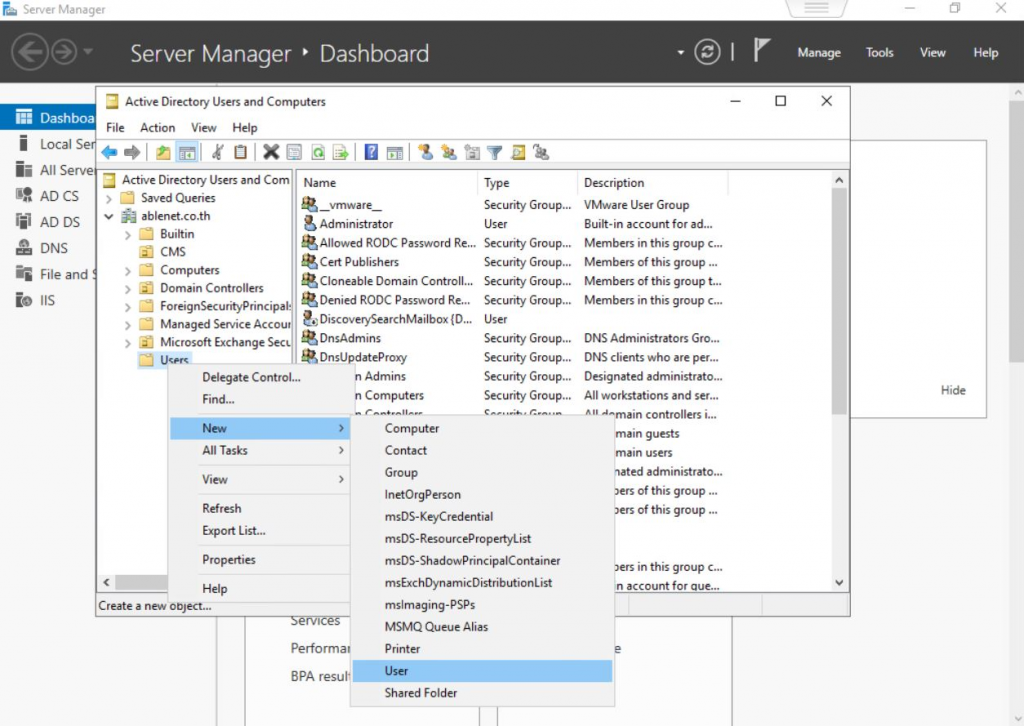Image resolution: width=1024 pixels, height=726 pixels.
Task: Click the filter funnel toolbar icon
Action: (x=494, y=152)
